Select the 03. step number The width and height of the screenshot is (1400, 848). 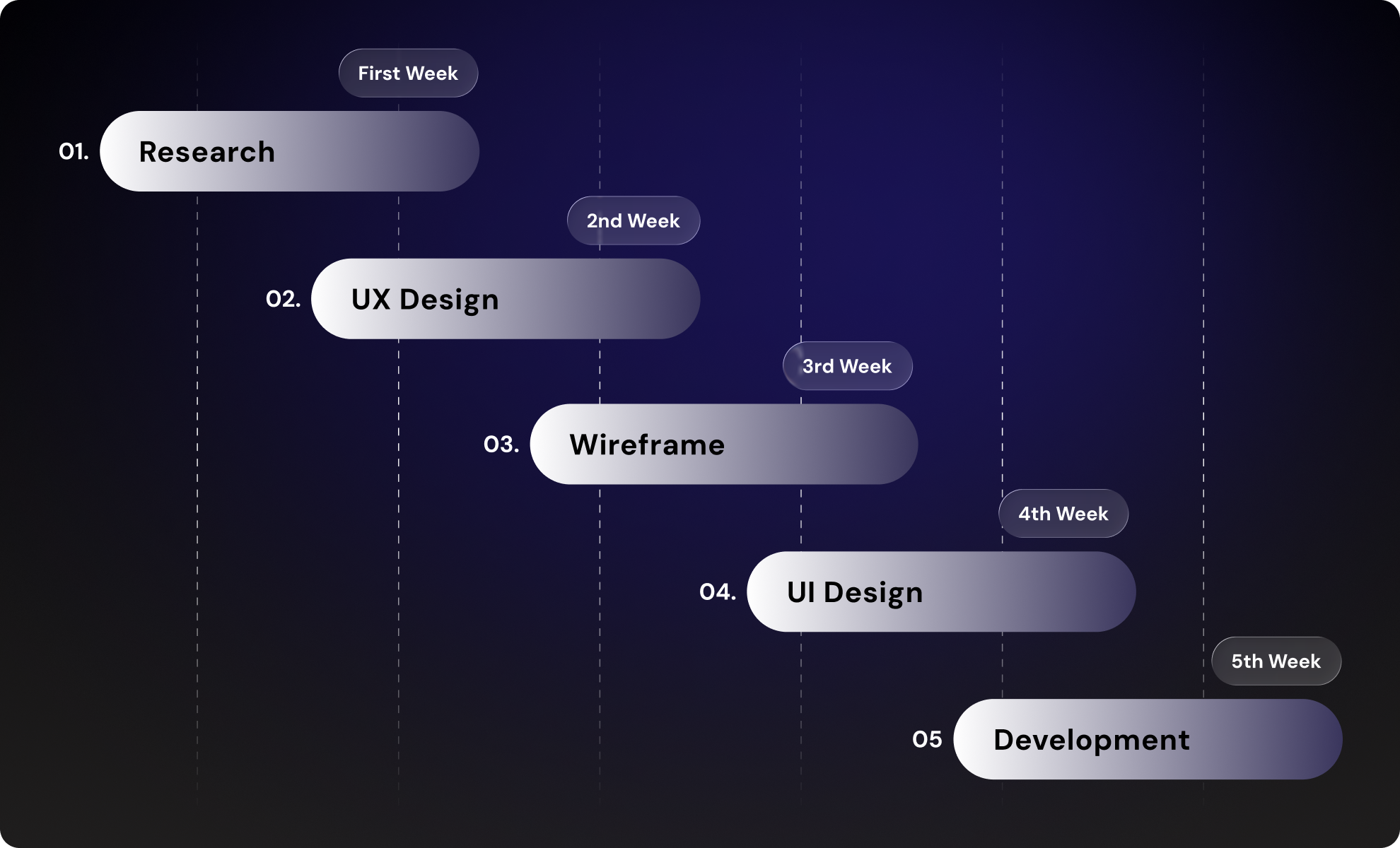click(503, 444)
